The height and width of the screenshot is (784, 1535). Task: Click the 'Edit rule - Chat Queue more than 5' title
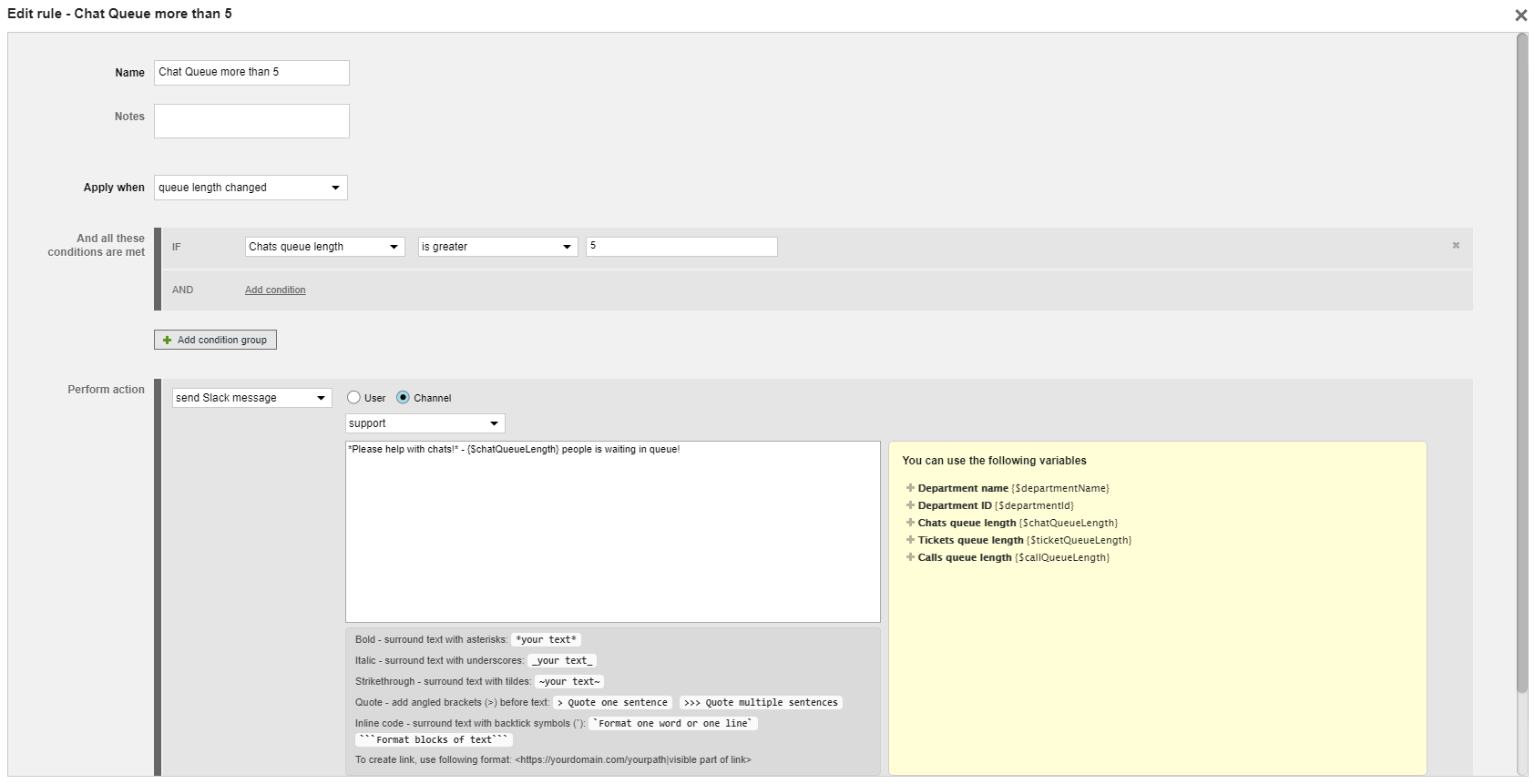[x=119, y=14]
